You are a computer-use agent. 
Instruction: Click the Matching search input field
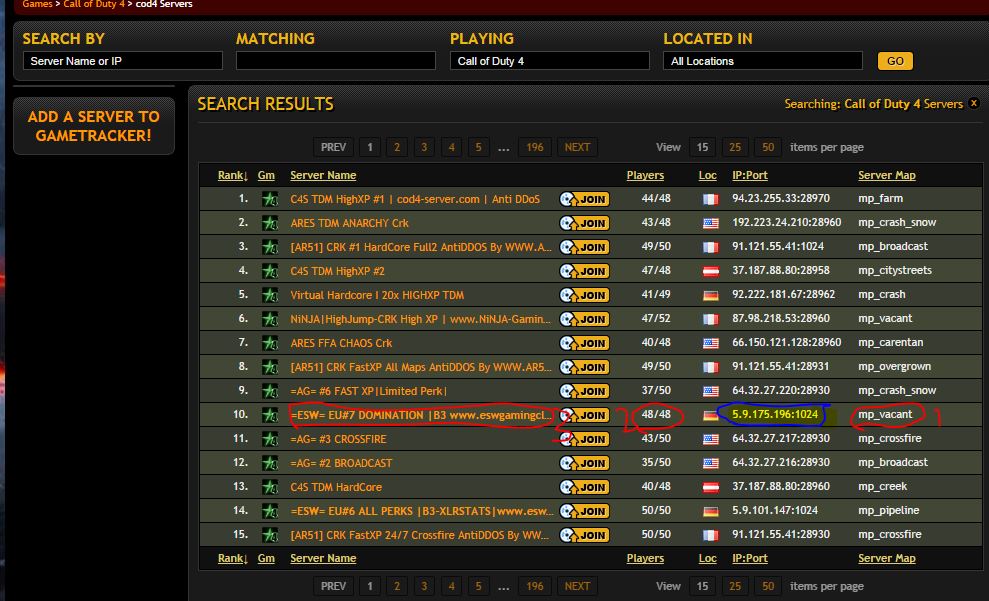pyautogui.click(x=336, y=61)
